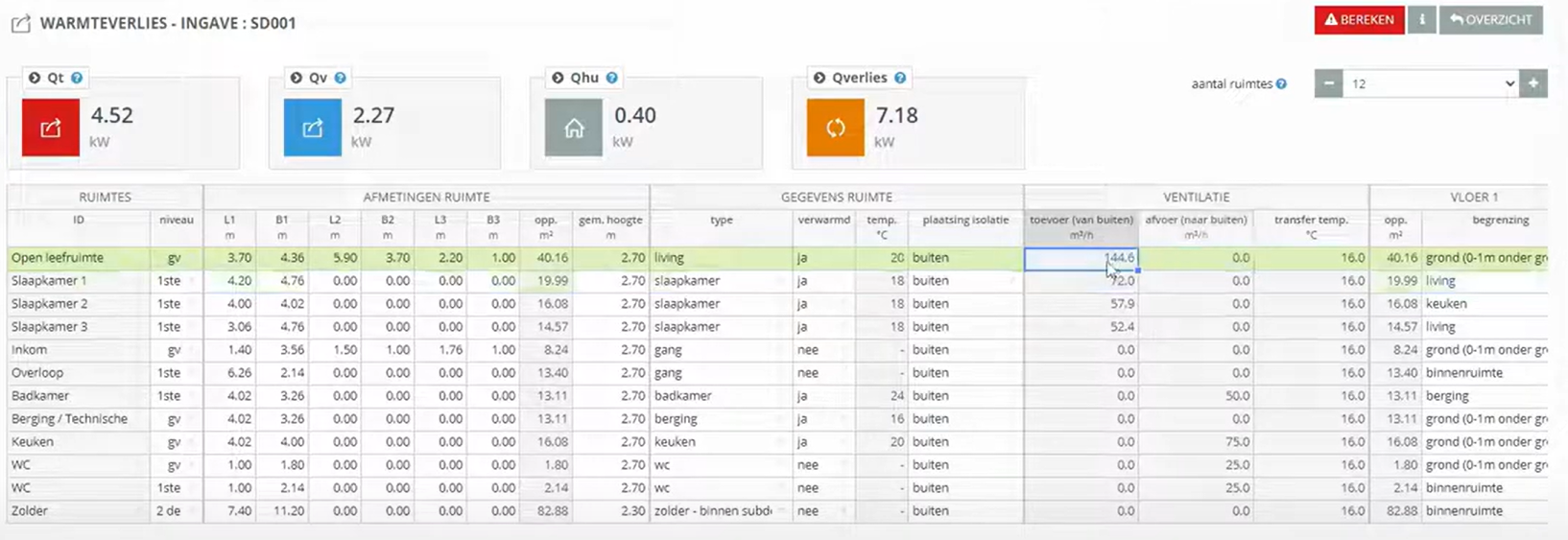This screenshot has width=1568, height=540.
Task: Click afvoer value 75.0 for Keuken
Action: click(x=1196, y=442)
